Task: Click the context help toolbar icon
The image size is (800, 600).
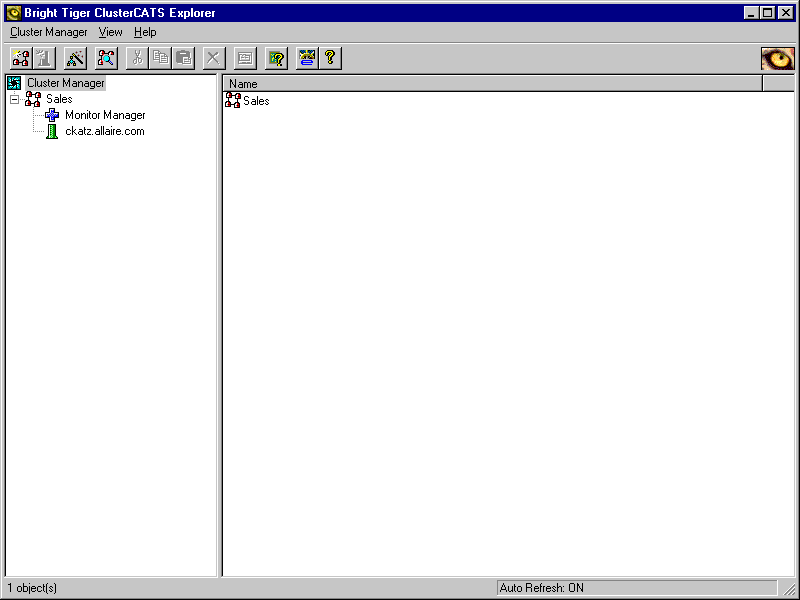Action: coord(276,58)
